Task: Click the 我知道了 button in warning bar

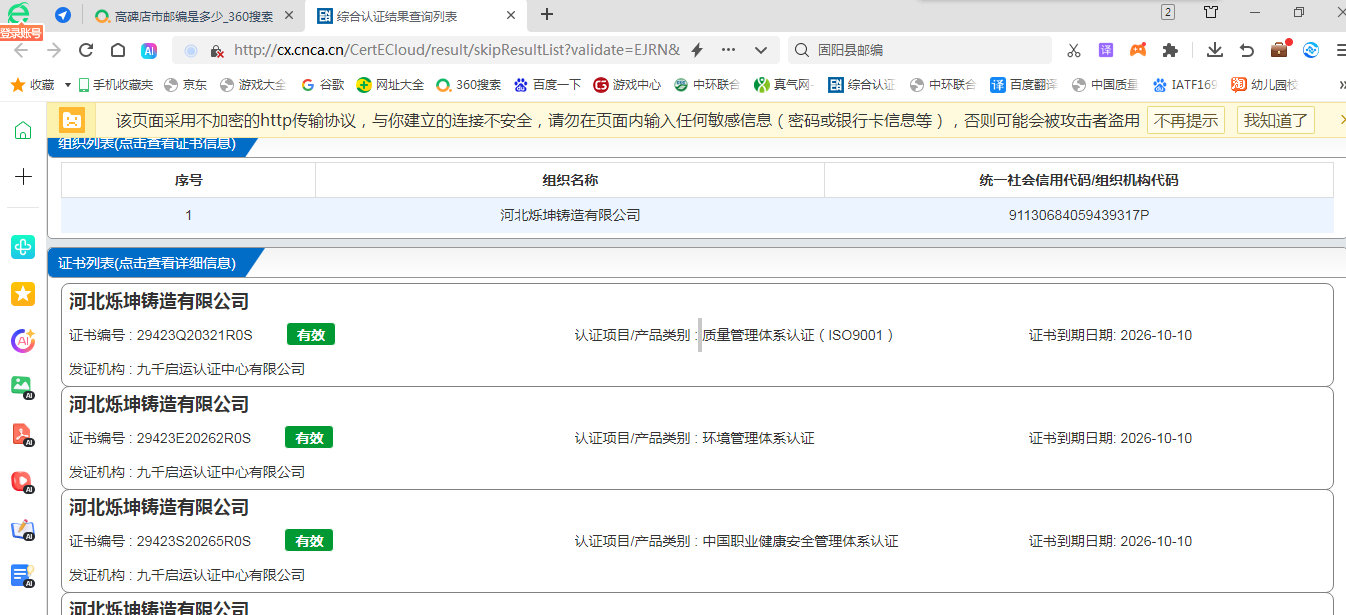Action: pos(1276,121)
